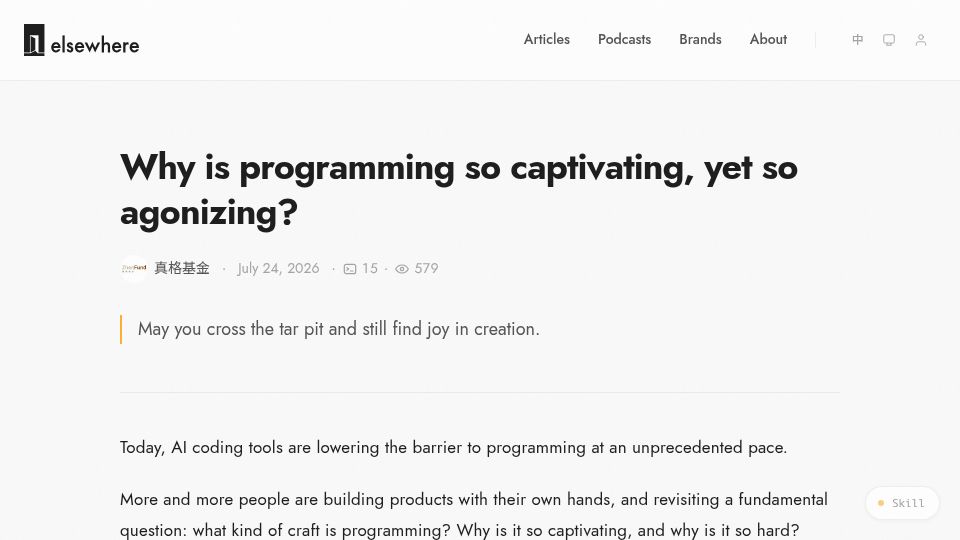Open the Articles section
The height and width of the screenshot is (540, 960).
(547, 39)
